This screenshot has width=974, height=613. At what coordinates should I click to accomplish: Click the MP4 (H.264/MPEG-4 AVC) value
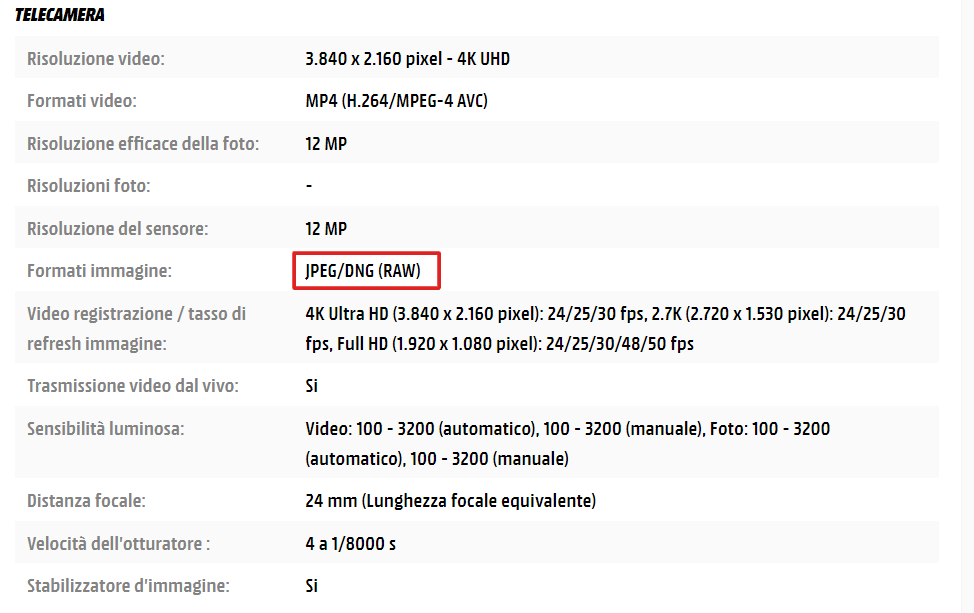coord(396,101)
